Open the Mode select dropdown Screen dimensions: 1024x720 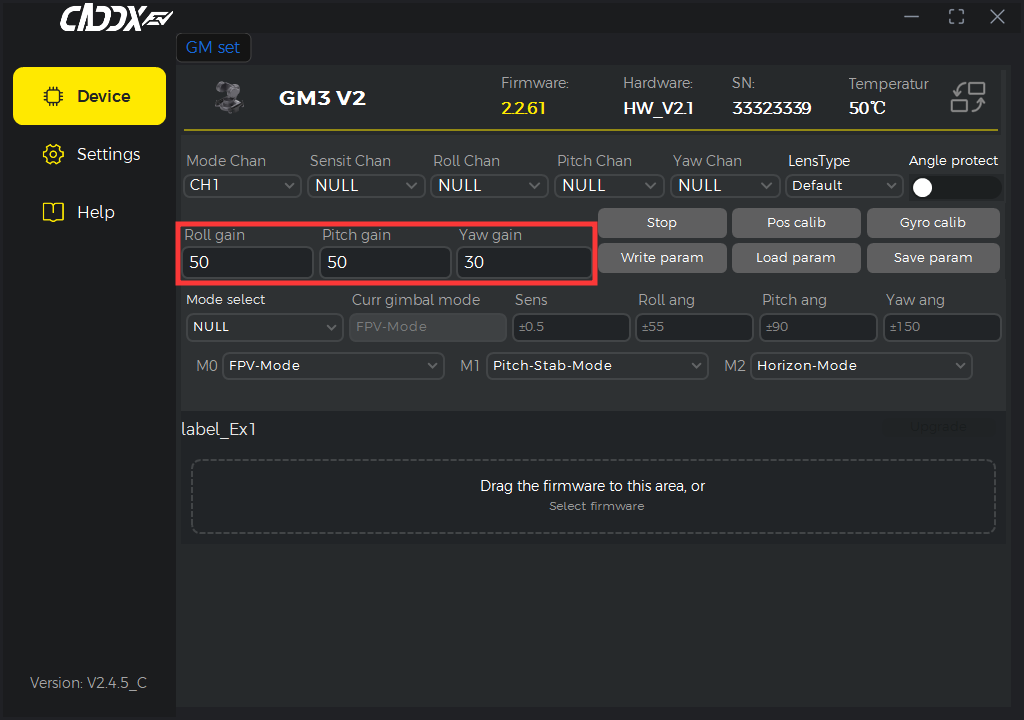(264, 327)
